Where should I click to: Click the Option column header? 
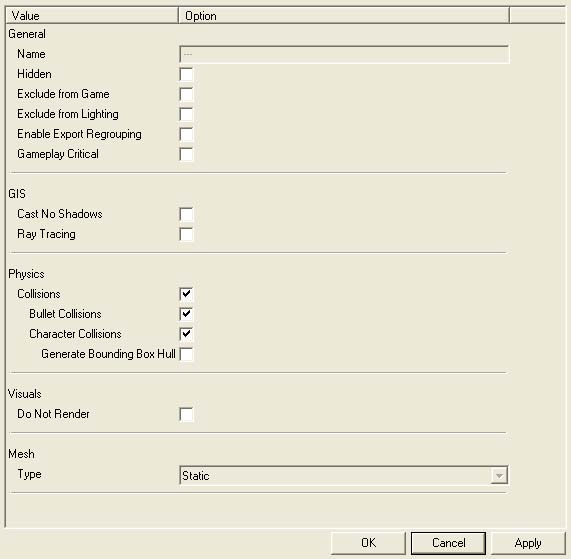tap(344, 16)
